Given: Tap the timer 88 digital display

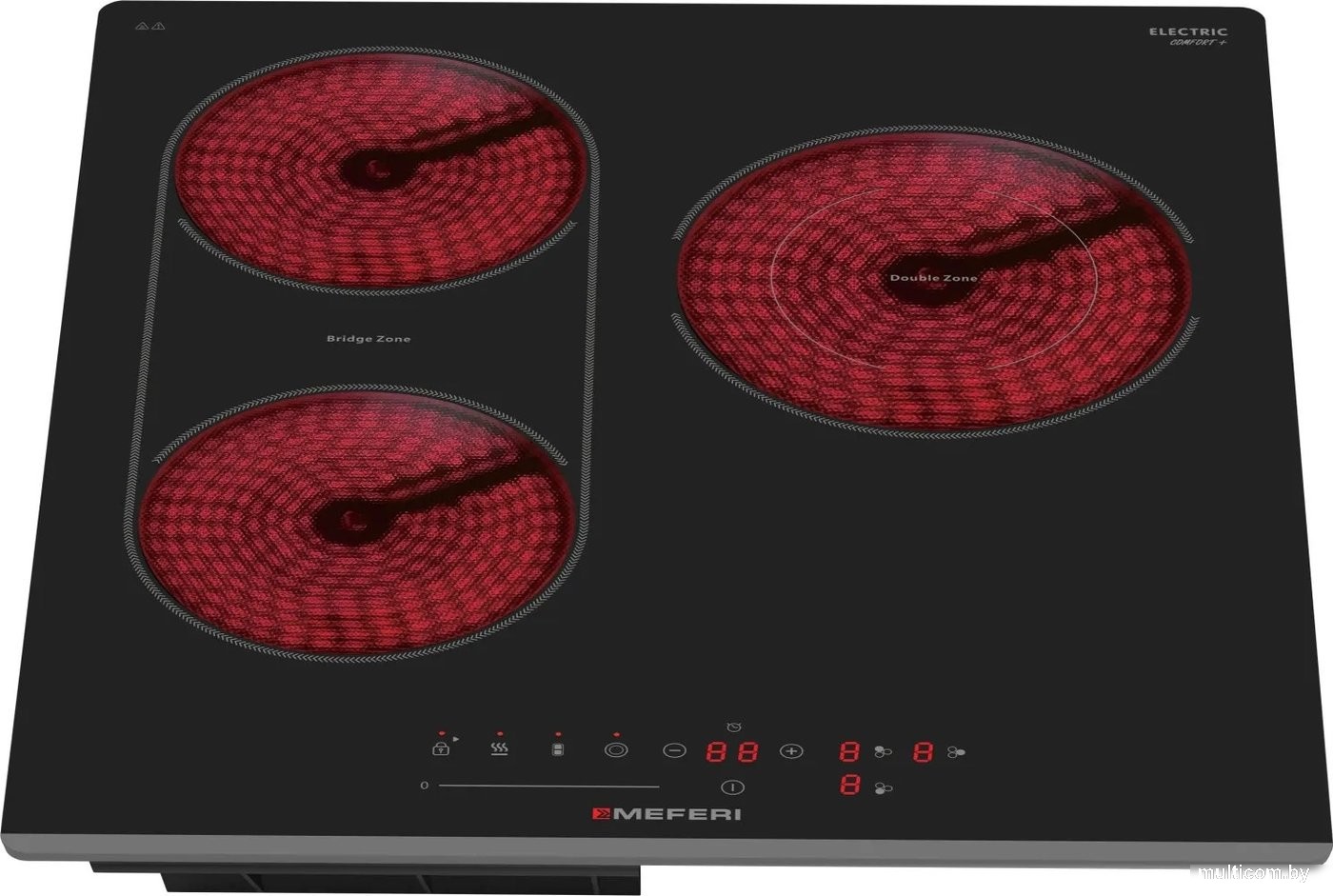Looking at the screenshot, I should (x=732, y=752).
